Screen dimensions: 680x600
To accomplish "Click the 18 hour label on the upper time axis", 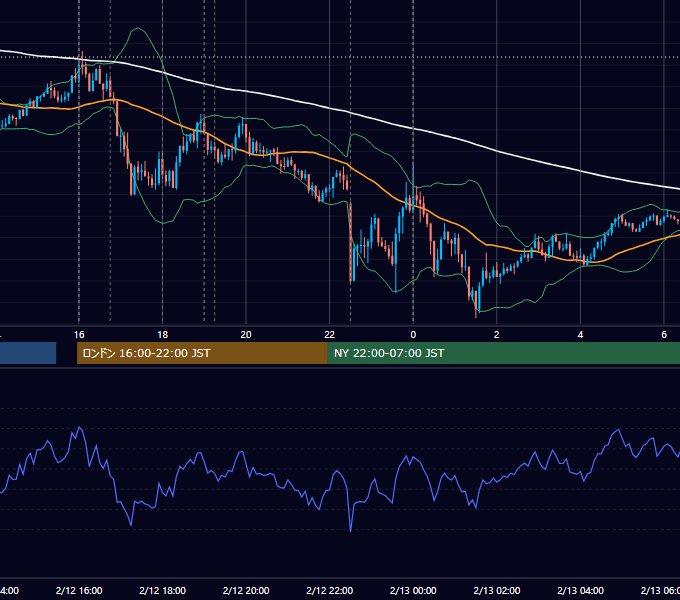I will click(x=163, y=335).
